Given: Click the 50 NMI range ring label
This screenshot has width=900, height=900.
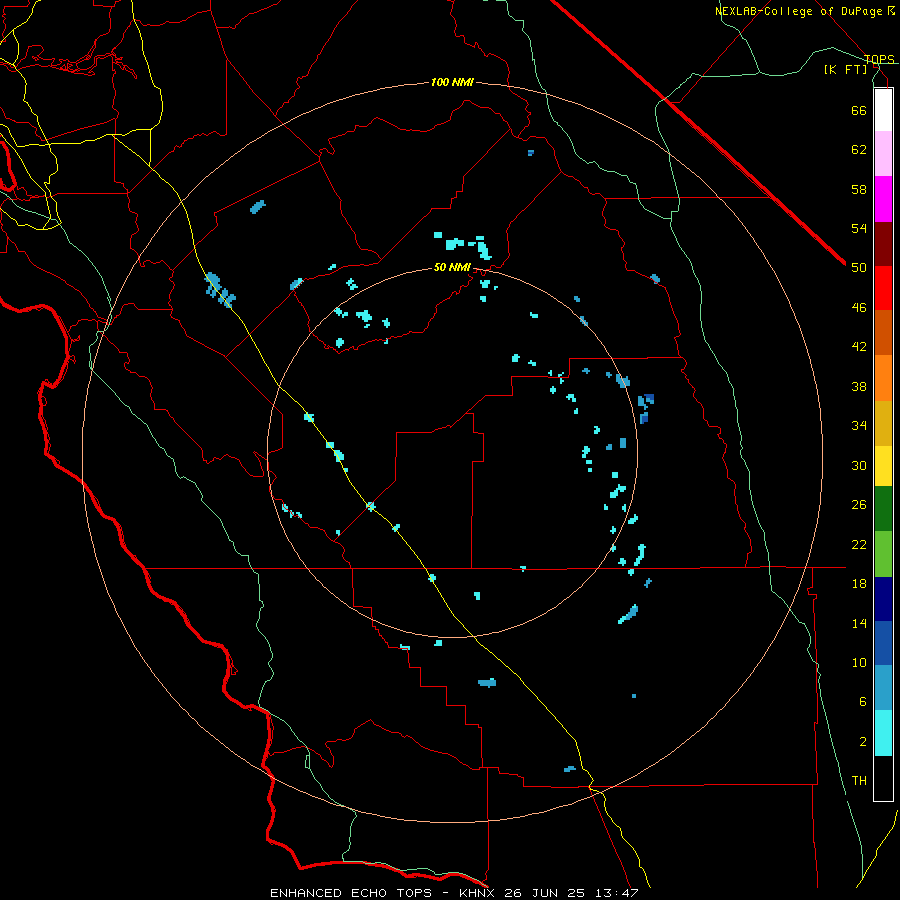Looking at the screenshot, I should 452,267.
